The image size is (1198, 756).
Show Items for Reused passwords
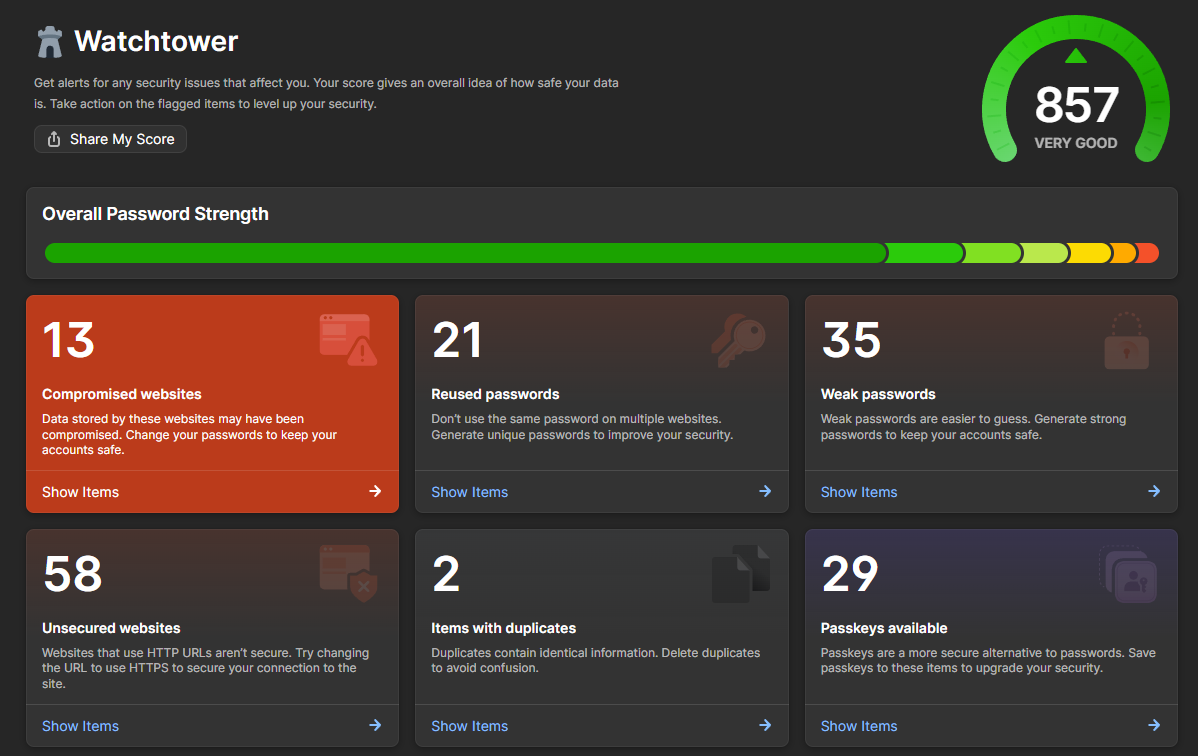tap(469, 492)
